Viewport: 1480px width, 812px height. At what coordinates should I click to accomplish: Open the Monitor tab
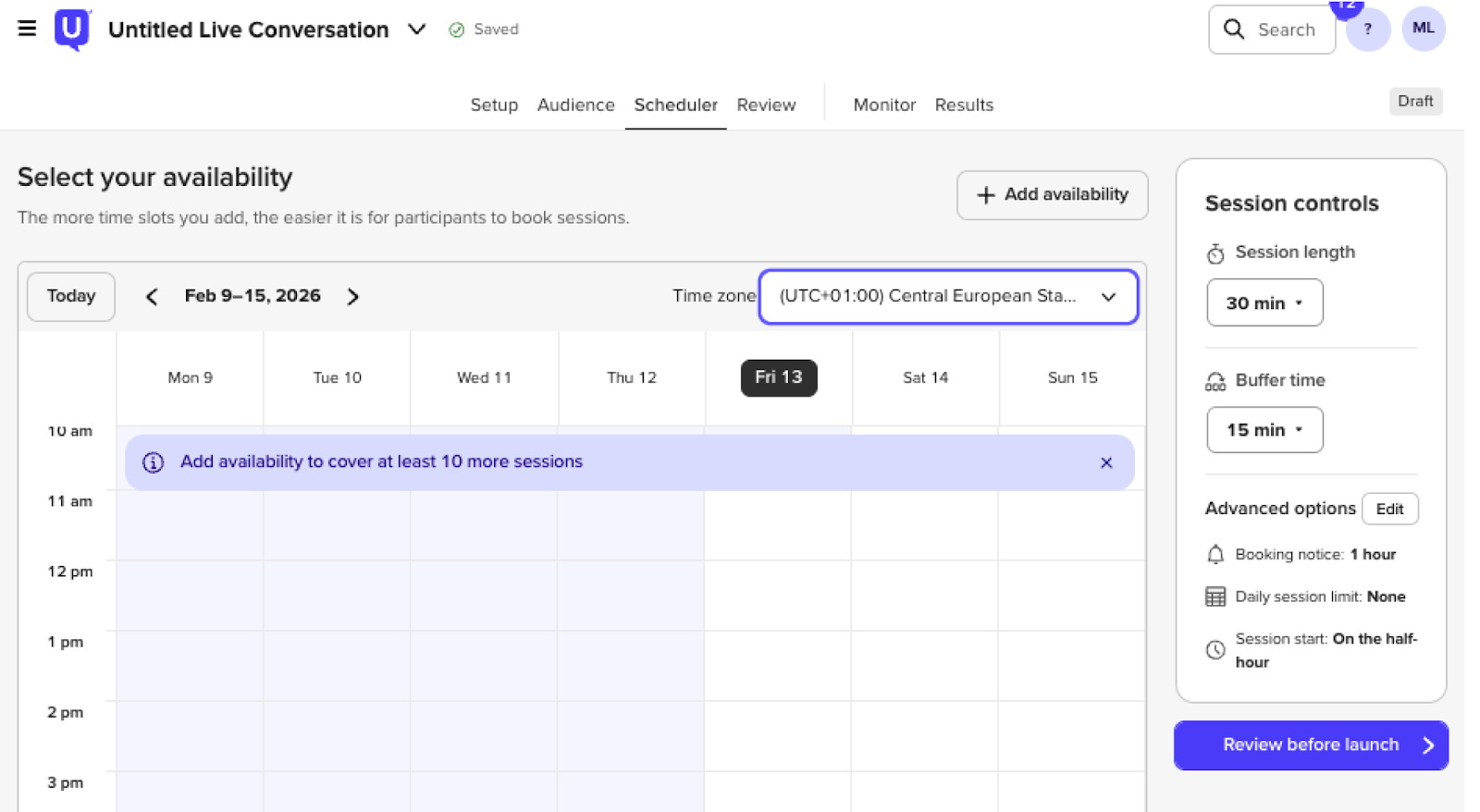pyautogui.click(x=883, y=105)
